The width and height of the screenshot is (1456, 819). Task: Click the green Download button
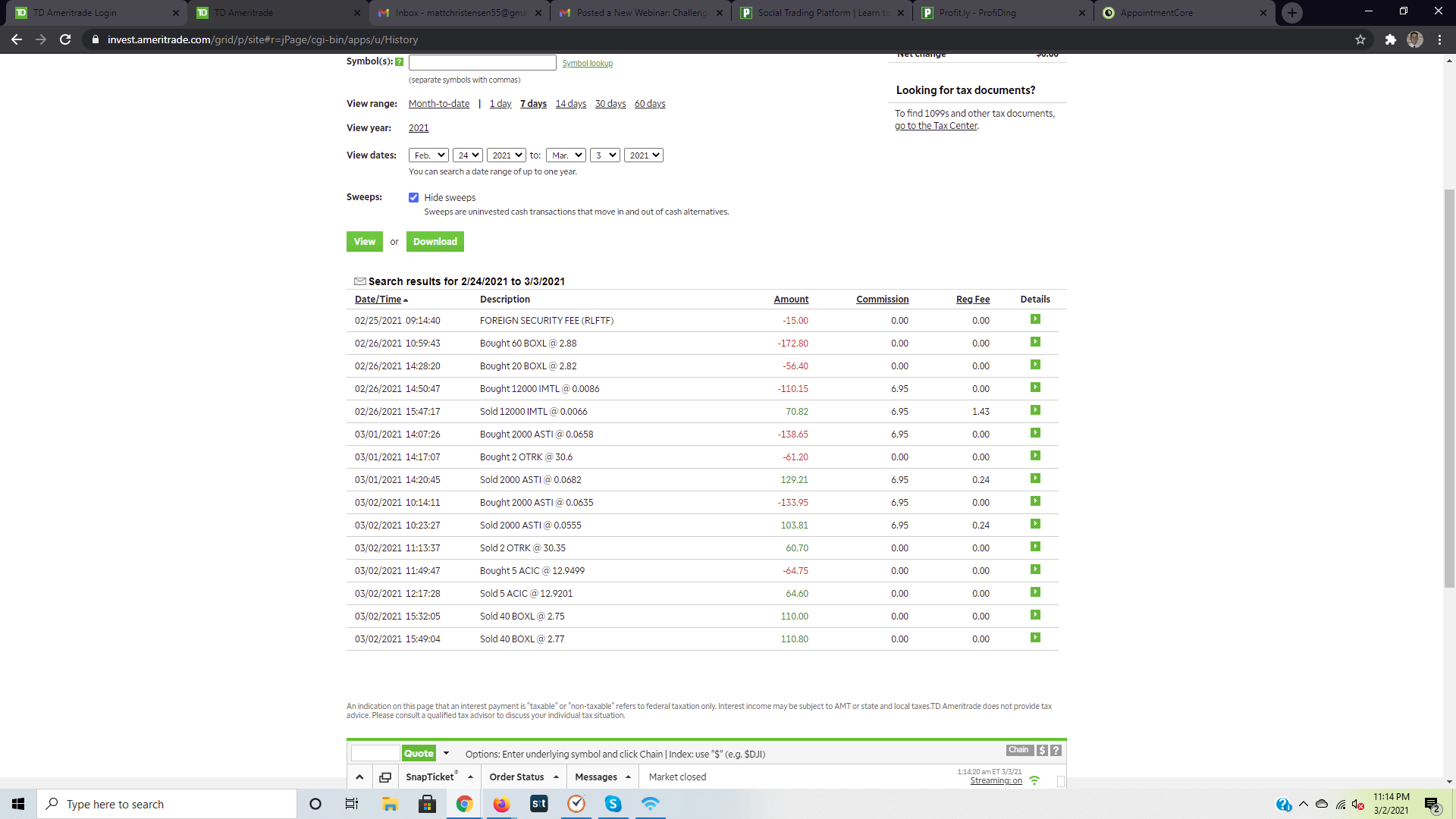pos(435,242)
